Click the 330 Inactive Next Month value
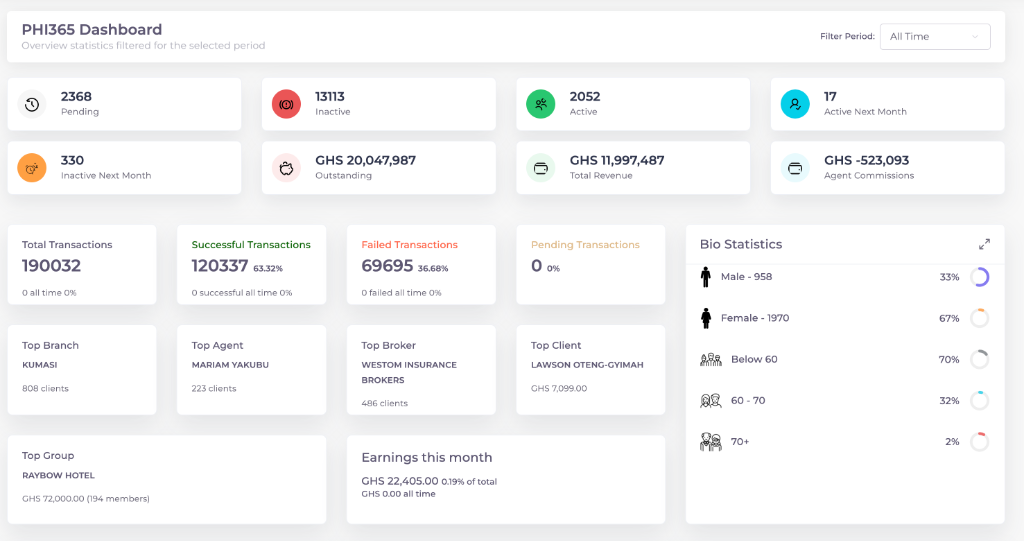 point(72,160)
